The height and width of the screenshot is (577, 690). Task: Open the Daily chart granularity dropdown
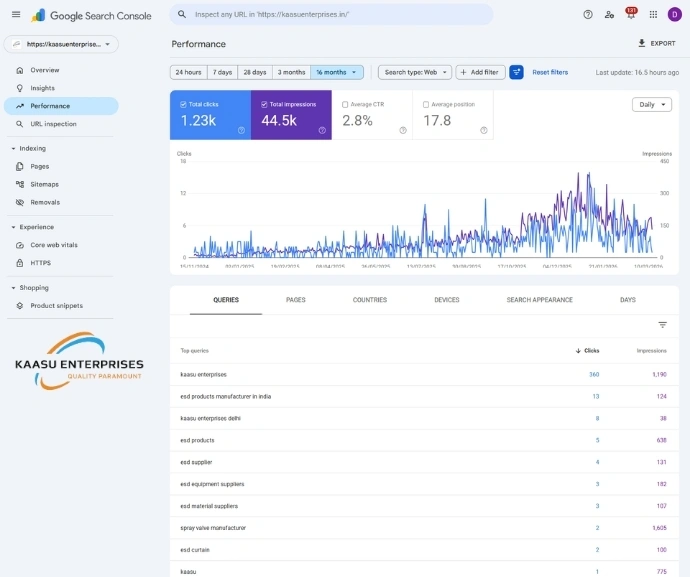click(x=652, y=104)
